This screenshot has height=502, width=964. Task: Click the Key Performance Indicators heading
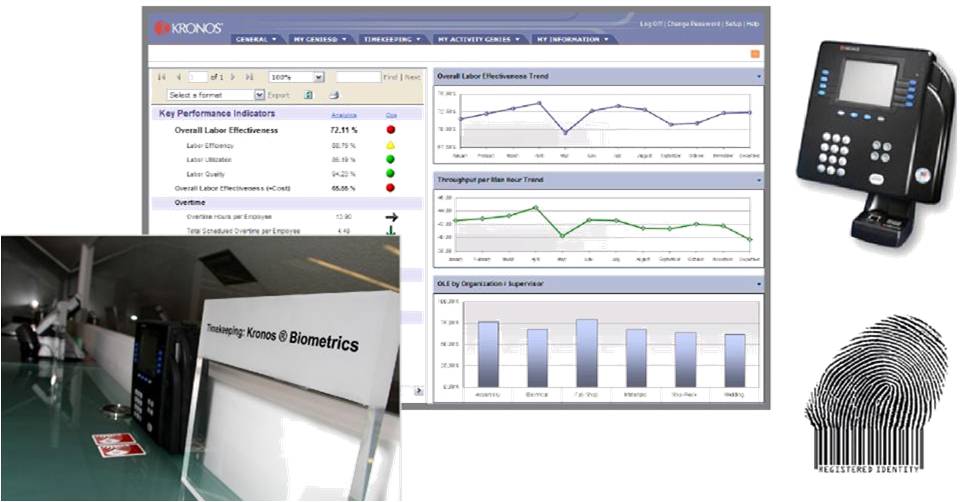pos(217,114)
